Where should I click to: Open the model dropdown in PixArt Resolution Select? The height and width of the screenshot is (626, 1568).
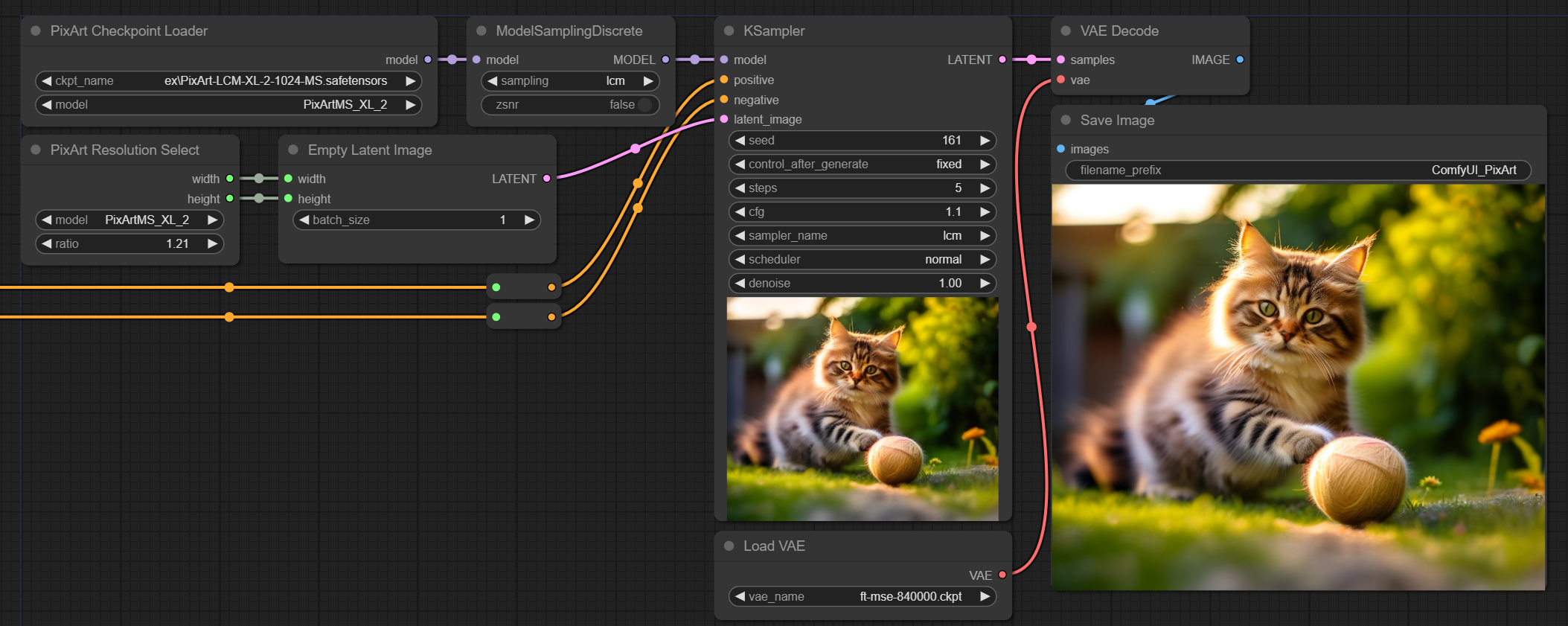point(129,220)
